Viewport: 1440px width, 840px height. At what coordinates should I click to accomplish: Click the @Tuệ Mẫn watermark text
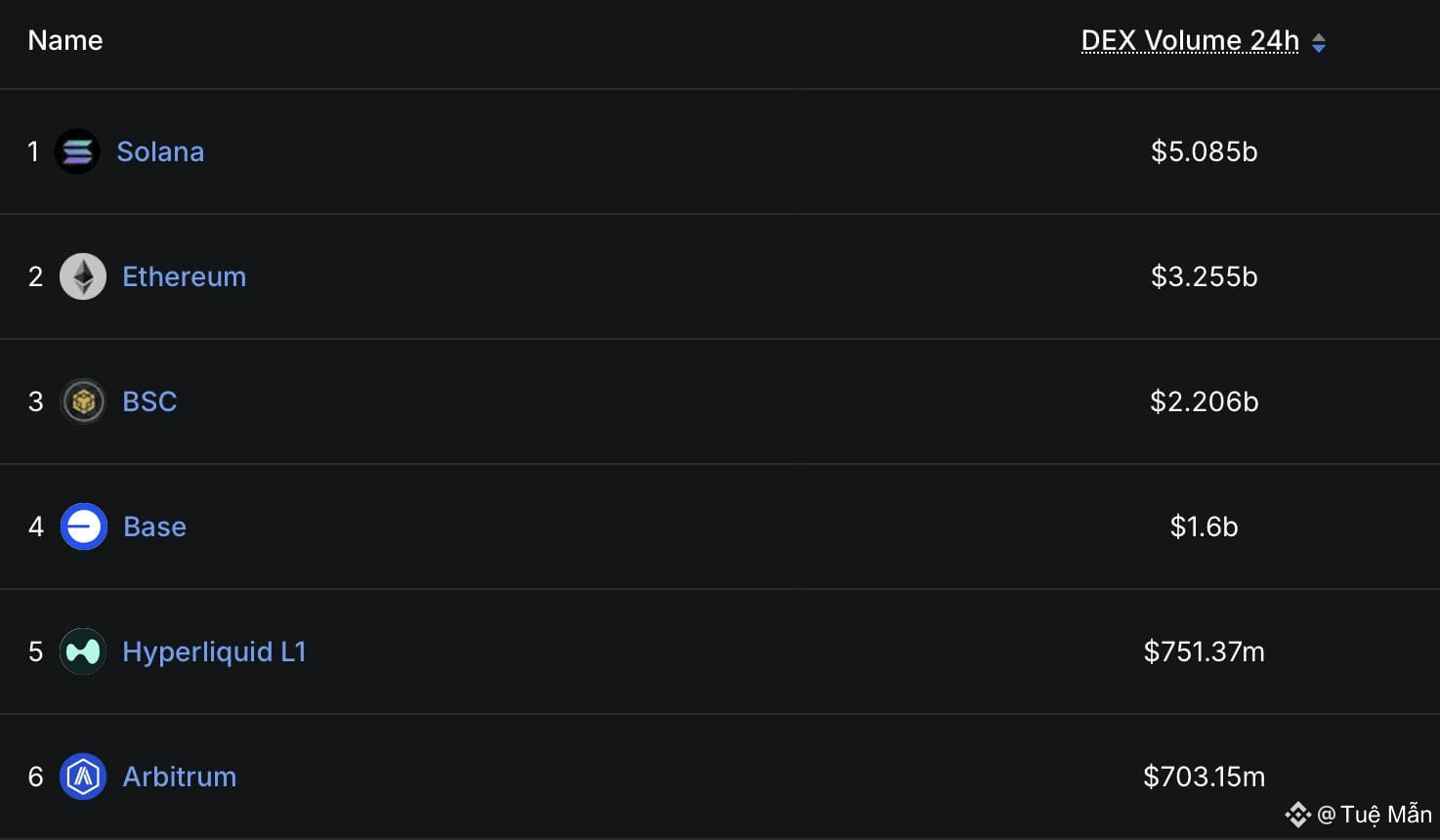1374,814
